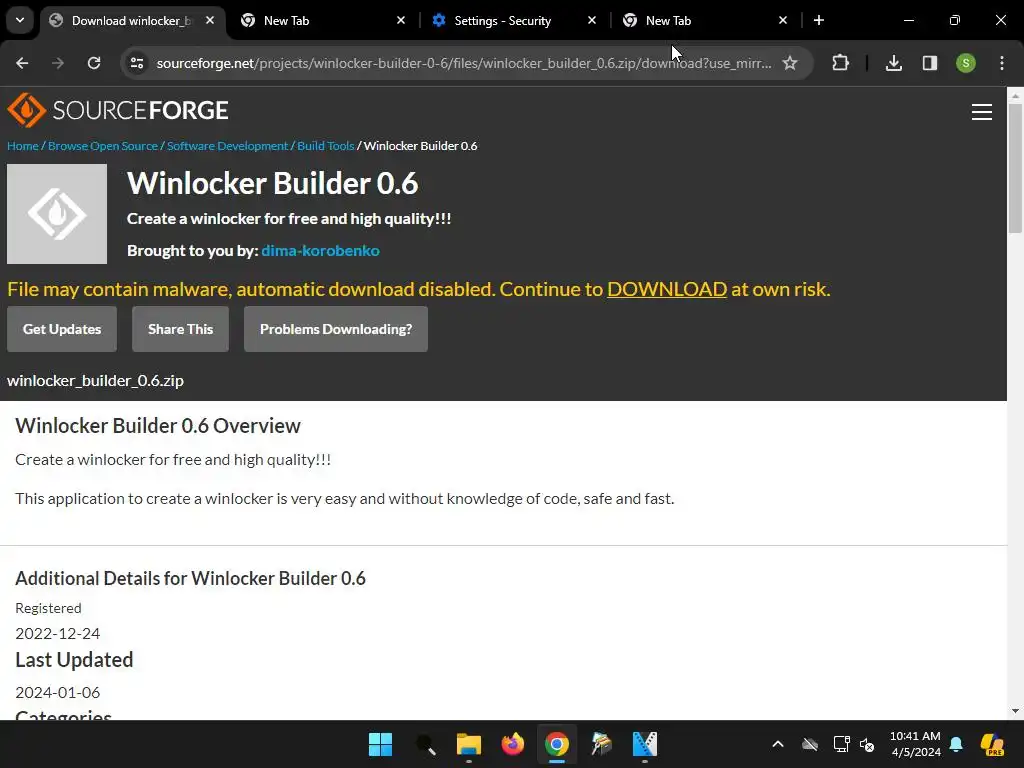Open Browse Open Source breadcrumb

103,146
